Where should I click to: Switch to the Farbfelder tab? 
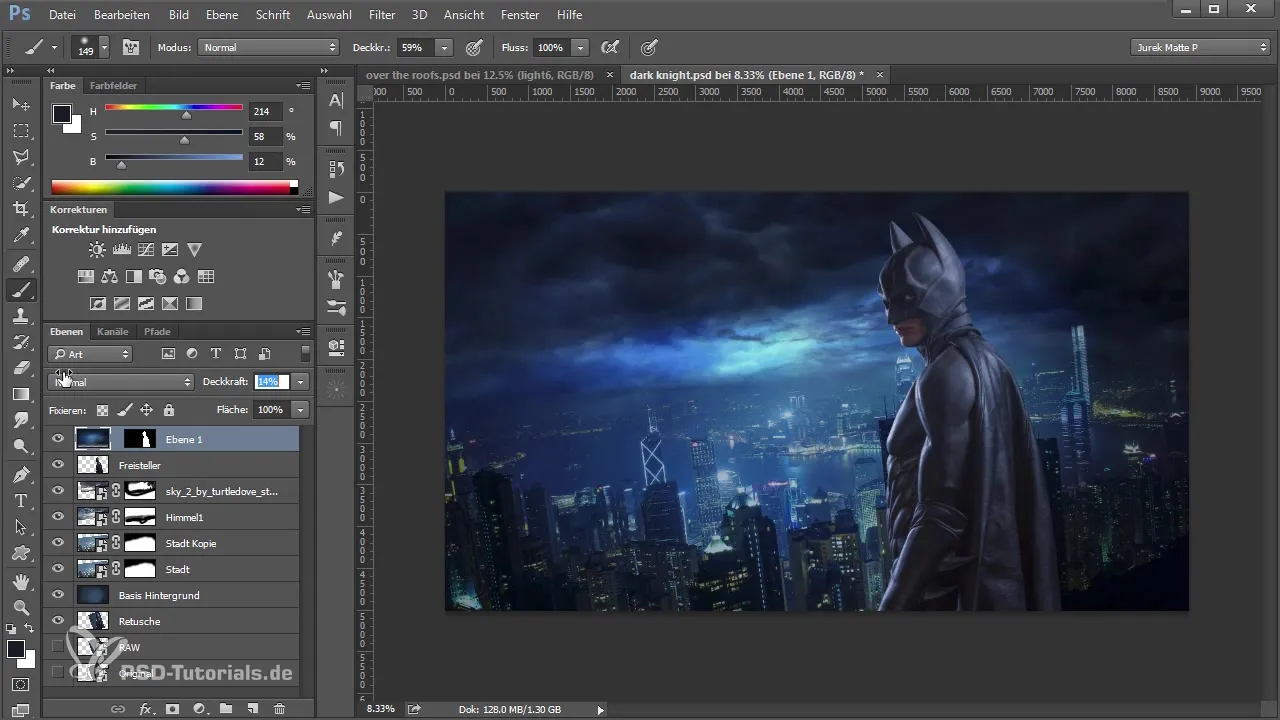tap(113, 86)
